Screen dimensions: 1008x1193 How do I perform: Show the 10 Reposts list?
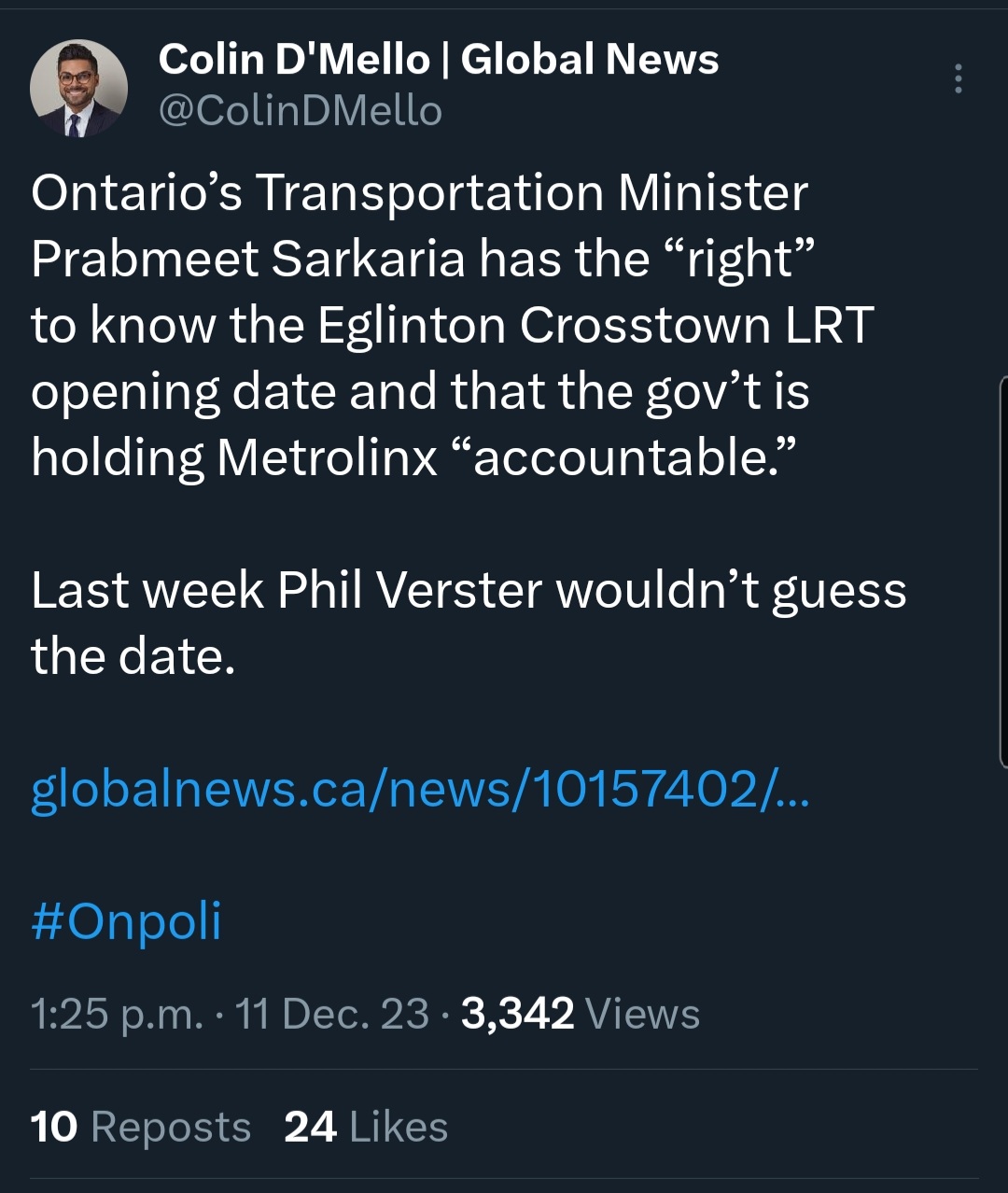(141, 1127)
